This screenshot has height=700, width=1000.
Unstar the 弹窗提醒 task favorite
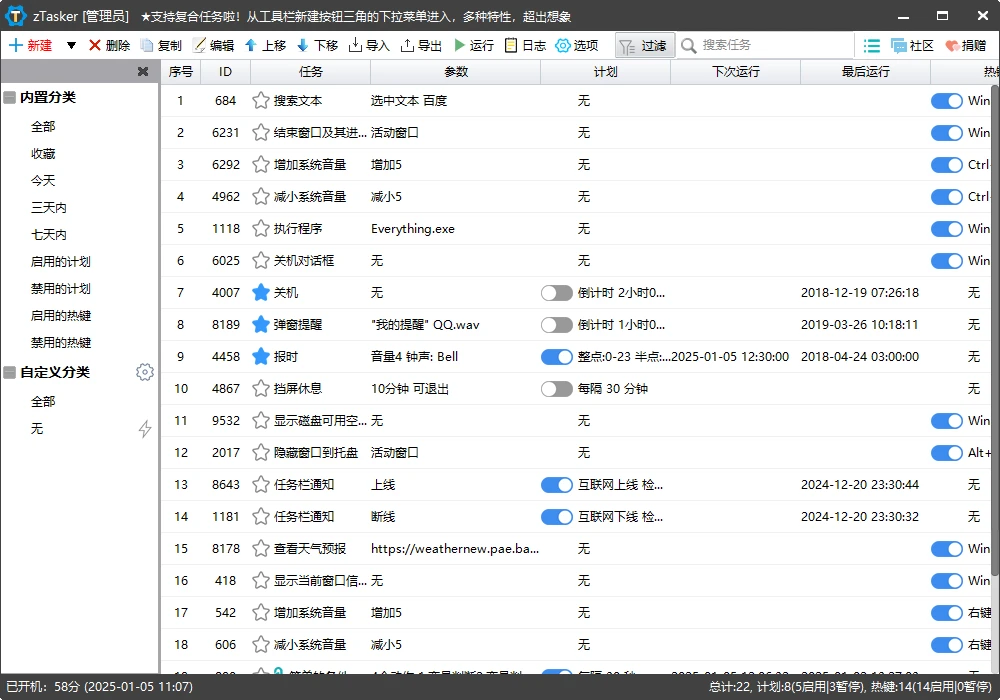(x=260, y=324)
